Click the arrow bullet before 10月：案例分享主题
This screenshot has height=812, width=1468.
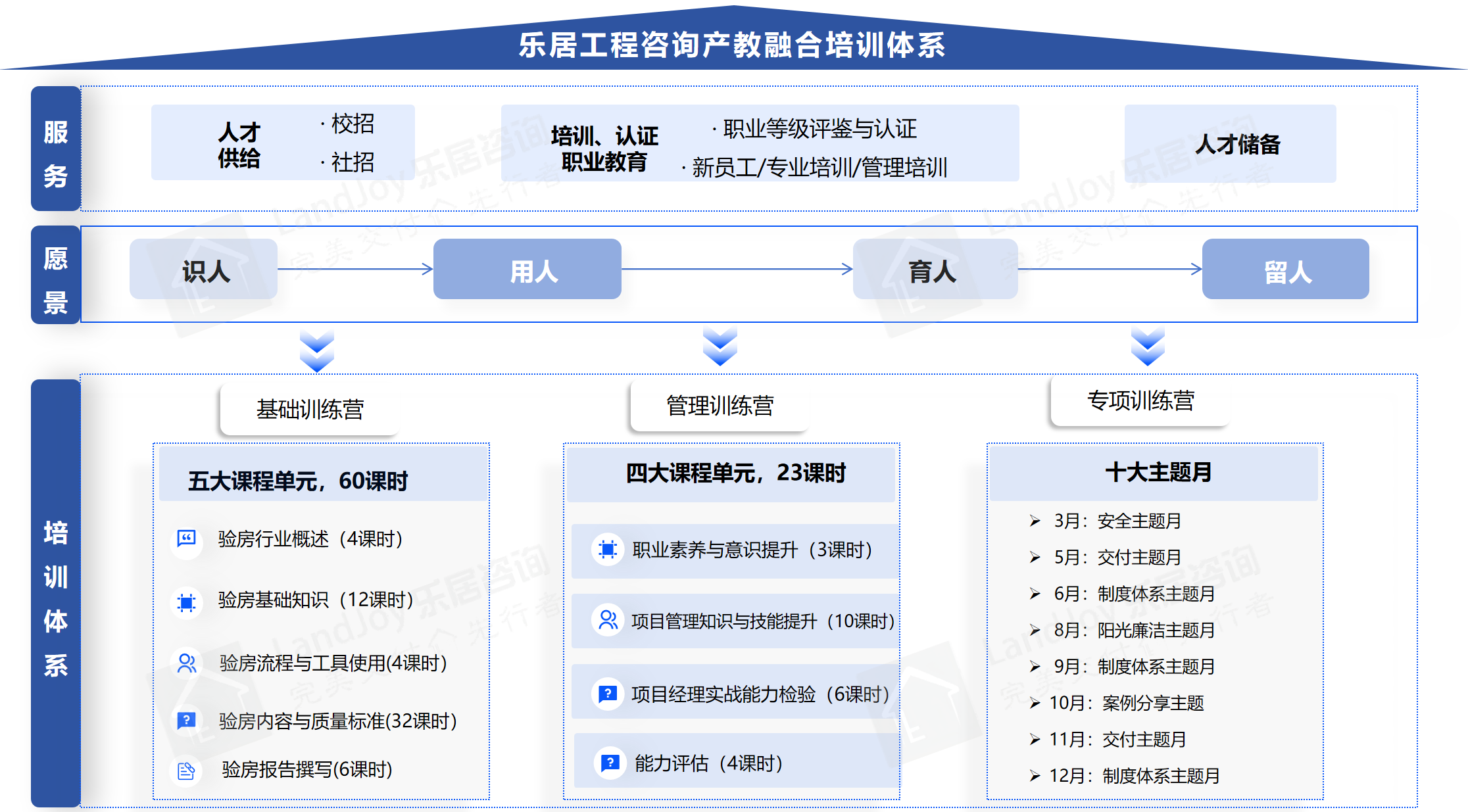[1035, 704]
